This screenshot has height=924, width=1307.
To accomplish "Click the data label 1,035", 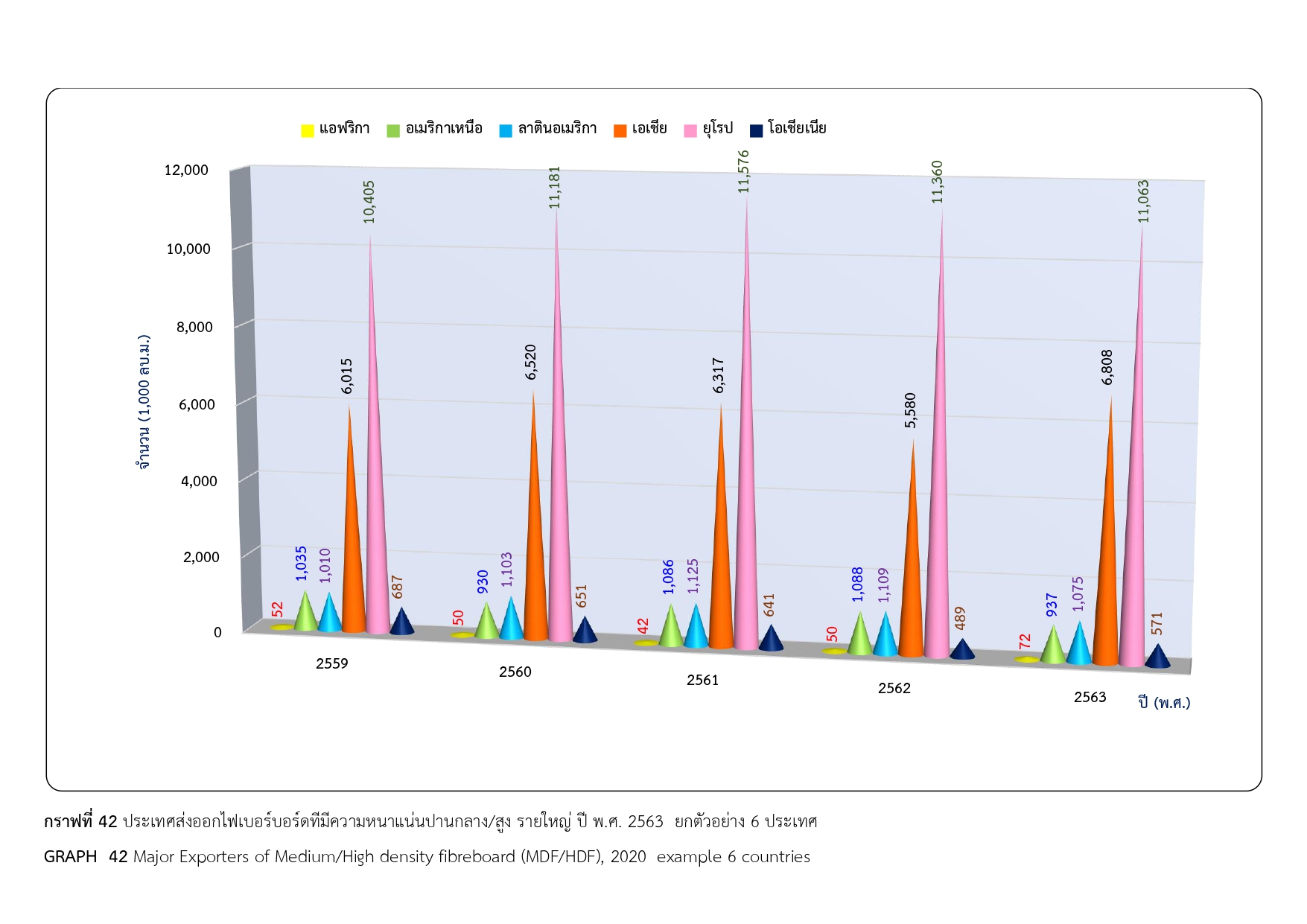I will [x=302, y=564].
